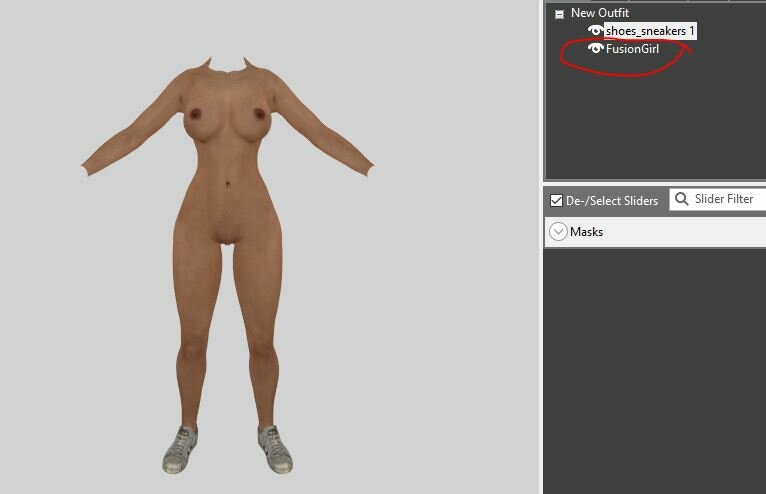Uncheck the De-/Select Sliders checkbox
766x494 pixels.
pos(556,200)
